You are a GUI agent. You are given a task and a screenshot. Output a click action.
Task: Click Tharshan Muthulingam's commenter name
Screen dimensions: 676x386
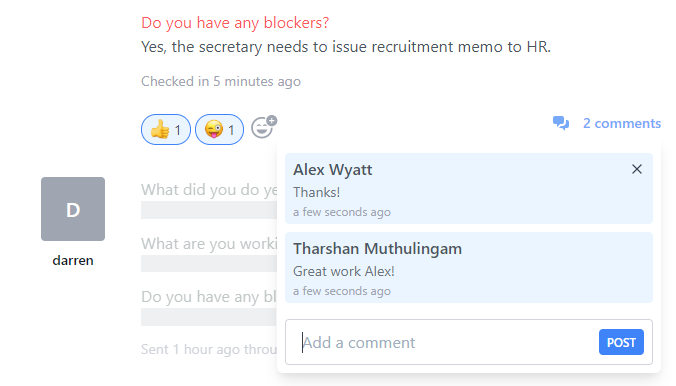tap(377, 249)
